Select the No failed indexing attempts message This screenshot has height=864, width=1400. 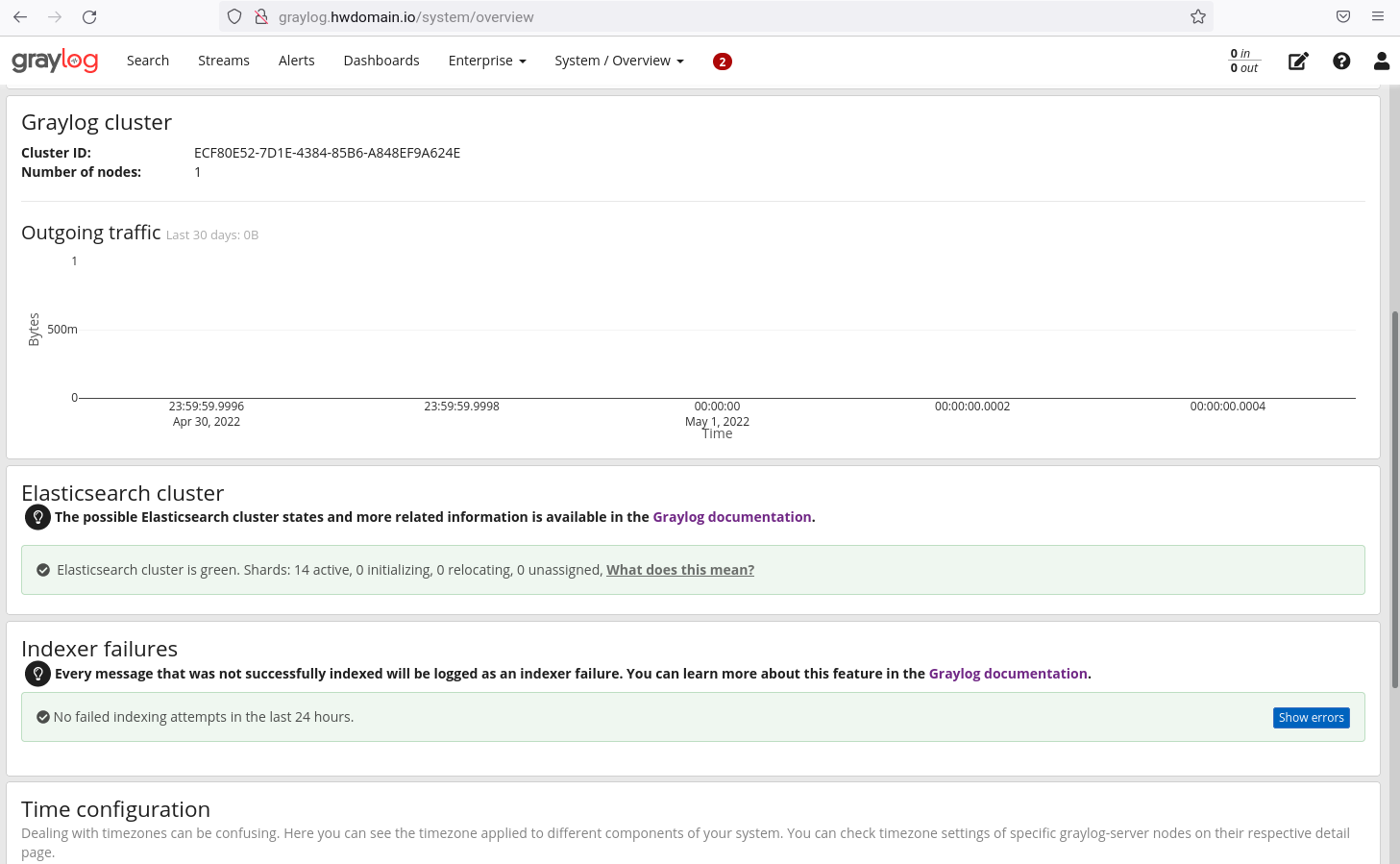pos(204,717)
